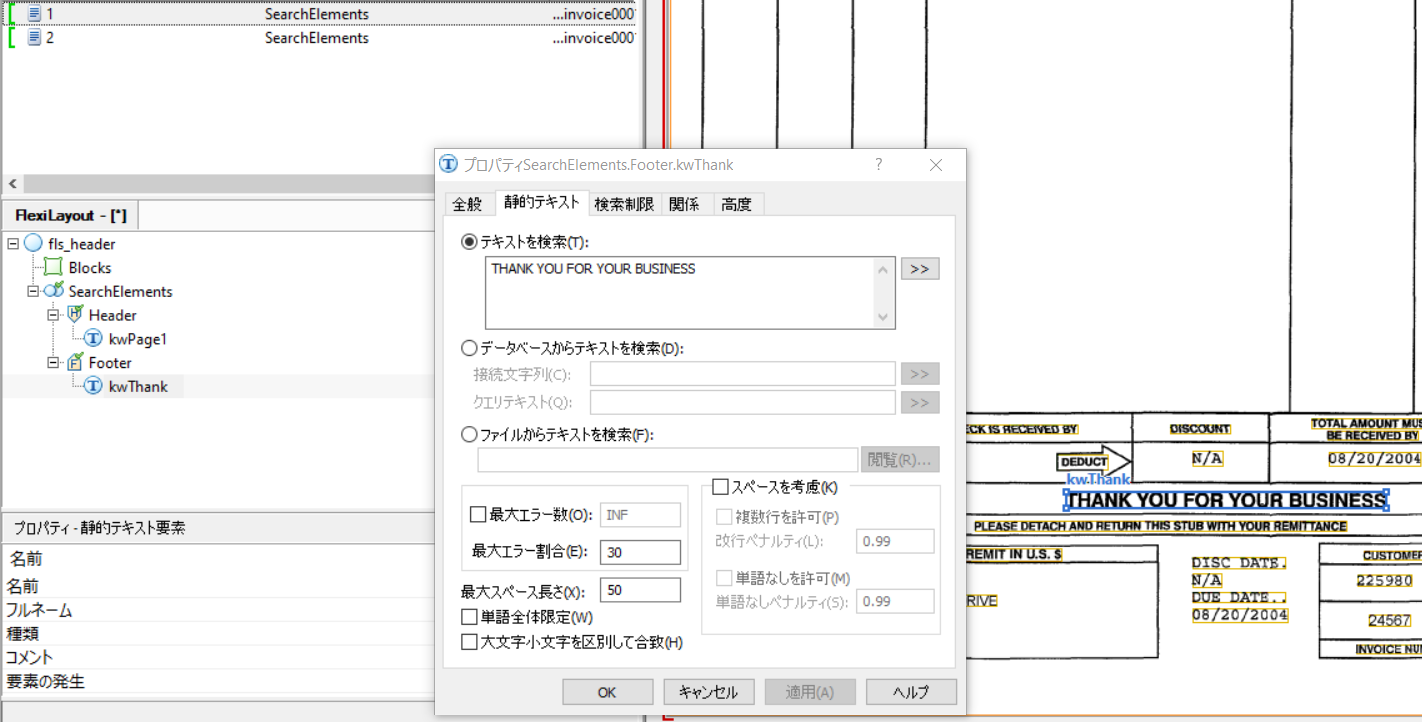Click the kwPage1 static text icon
Screen dimensions: 1422x722
tap(93, 339)
